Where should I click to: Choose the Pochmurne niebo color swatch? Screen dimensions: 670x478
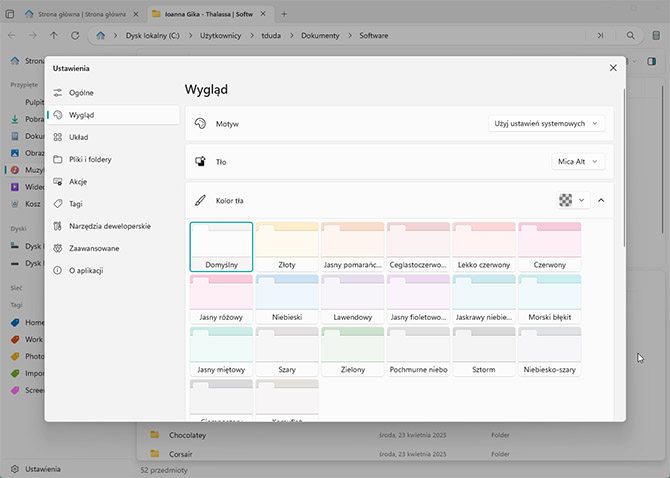pyautogui.click(x=418, y=352)
